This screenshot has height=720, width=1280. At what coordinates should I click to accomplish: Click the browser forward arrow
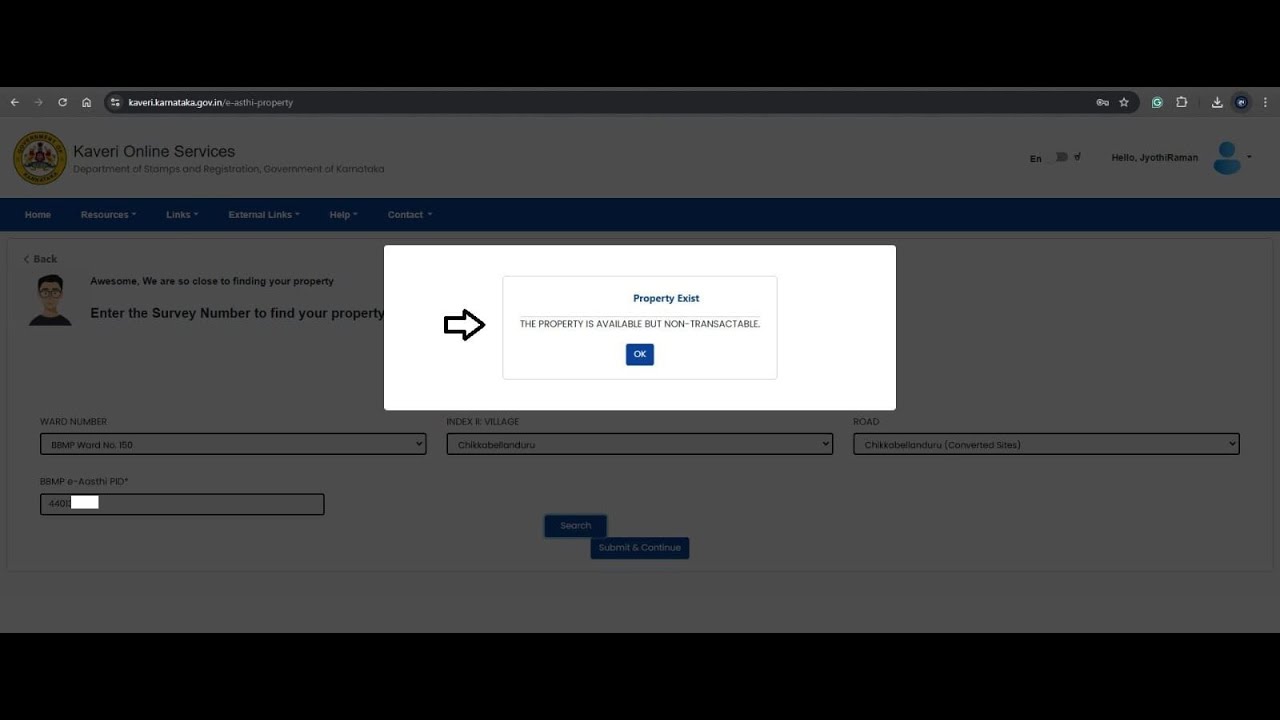(38, 102)
